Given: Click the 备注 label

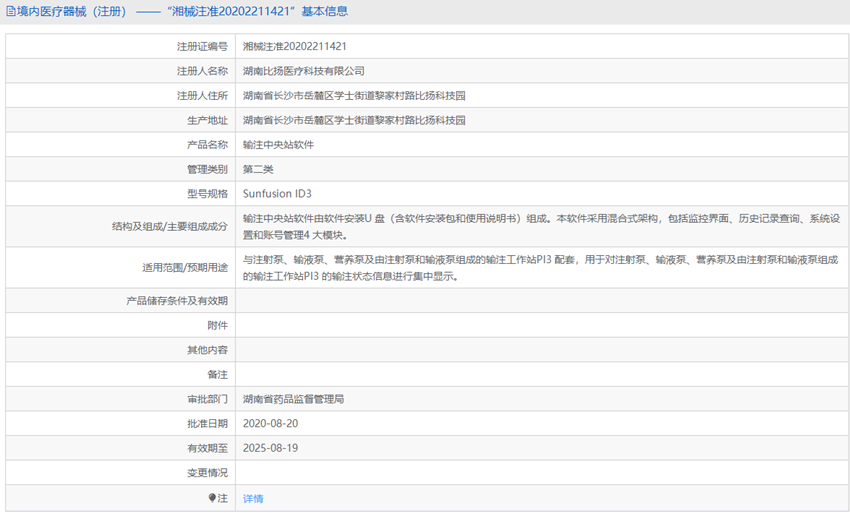Looking at the screenshot, I should pos(217,375).
